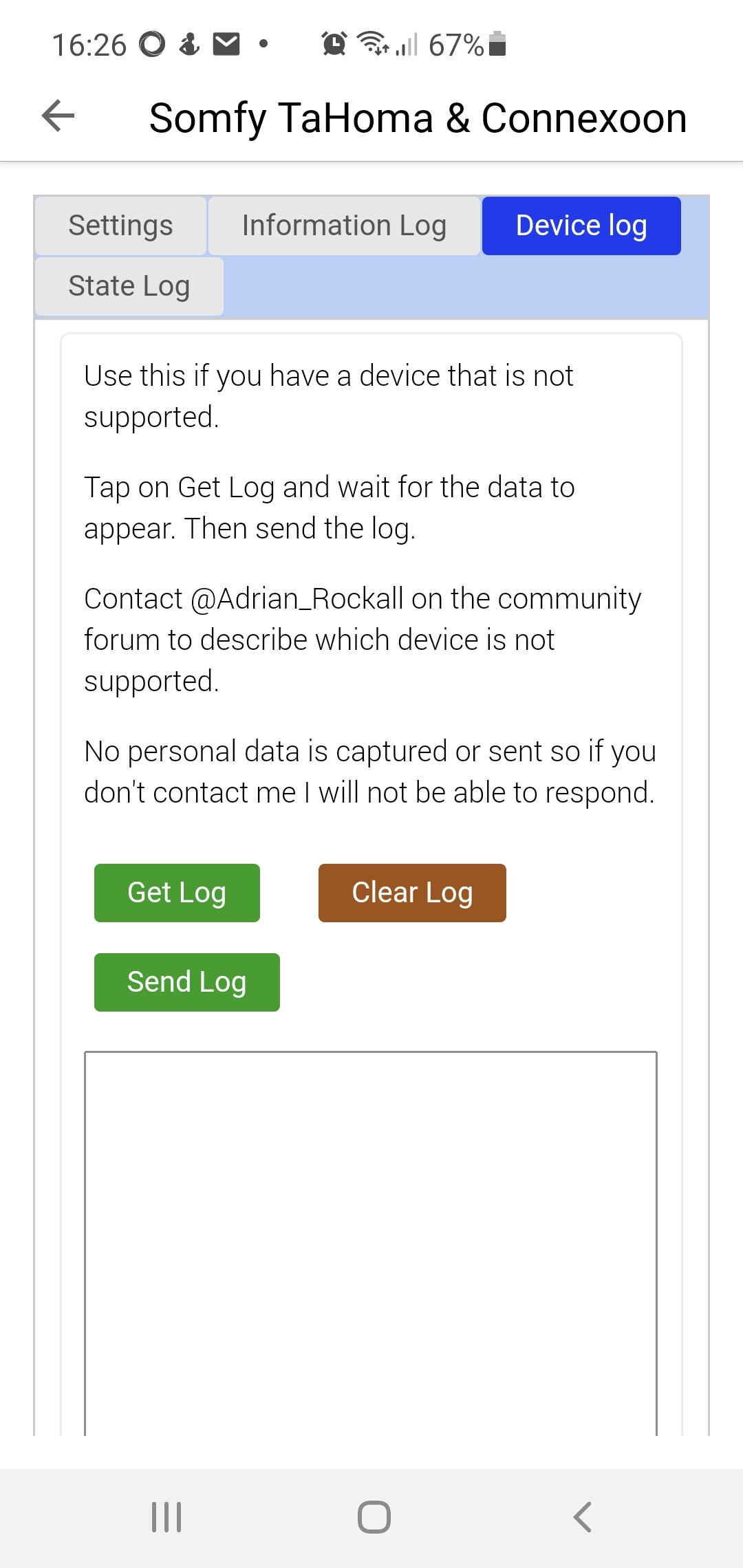Switch to the Settings tab
Image resolution: width=743 pixels, height=1568 pixels.
pos(120,226)
